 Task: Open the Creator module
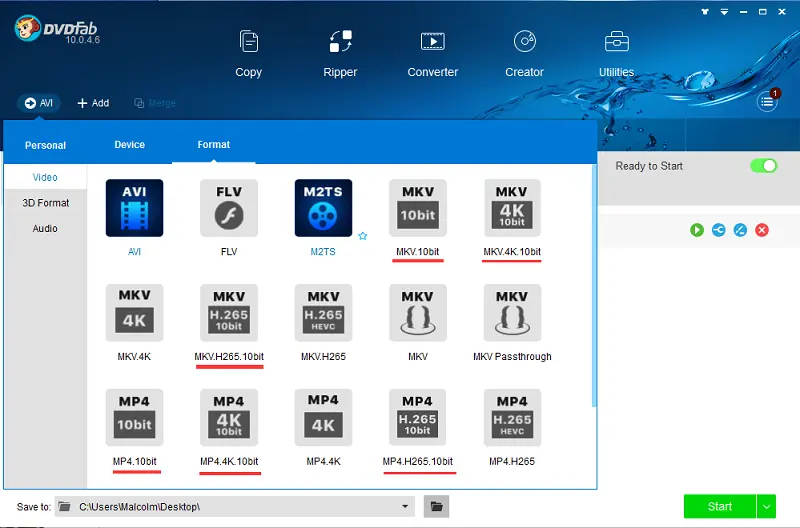pos(524,53)
